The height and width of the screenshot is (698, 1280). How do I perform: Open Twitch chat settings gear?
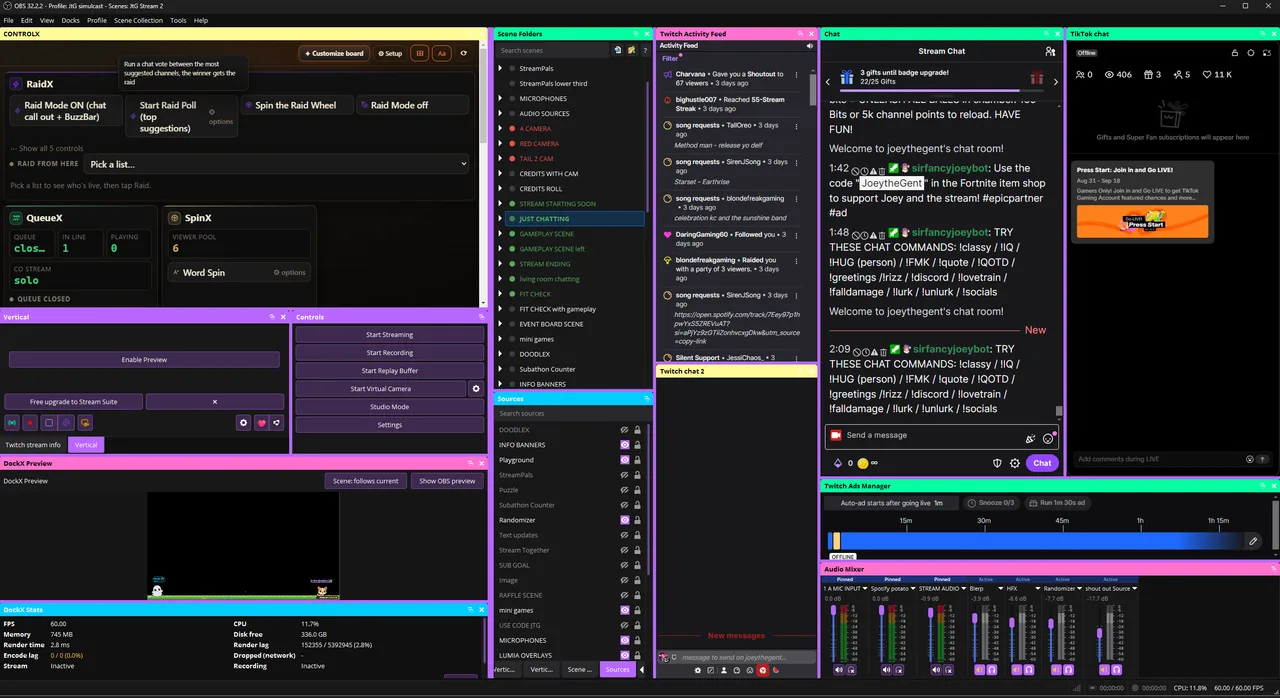tap(1015, 463)
